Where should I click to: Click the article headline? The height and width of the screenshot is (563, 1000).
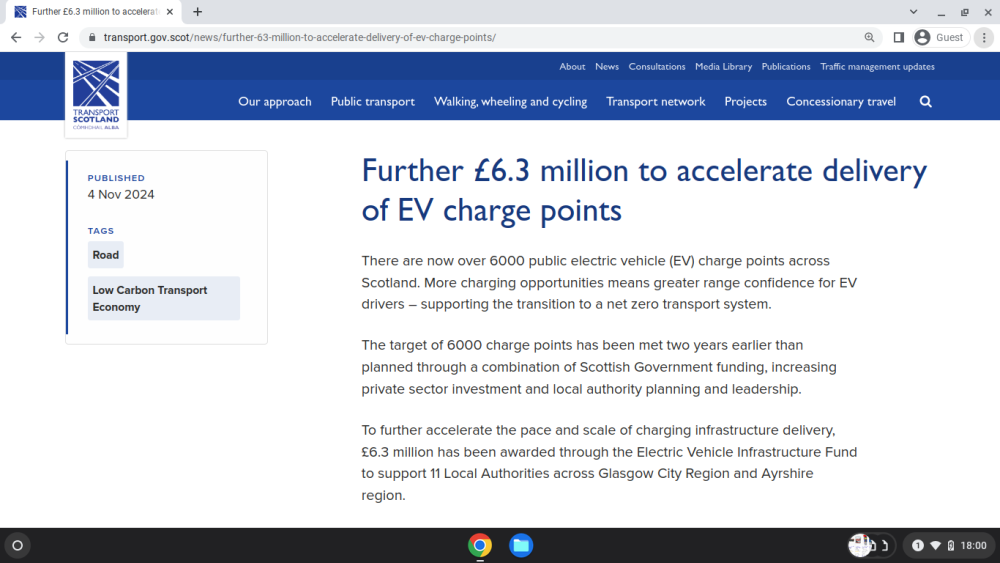click(644, 191)
